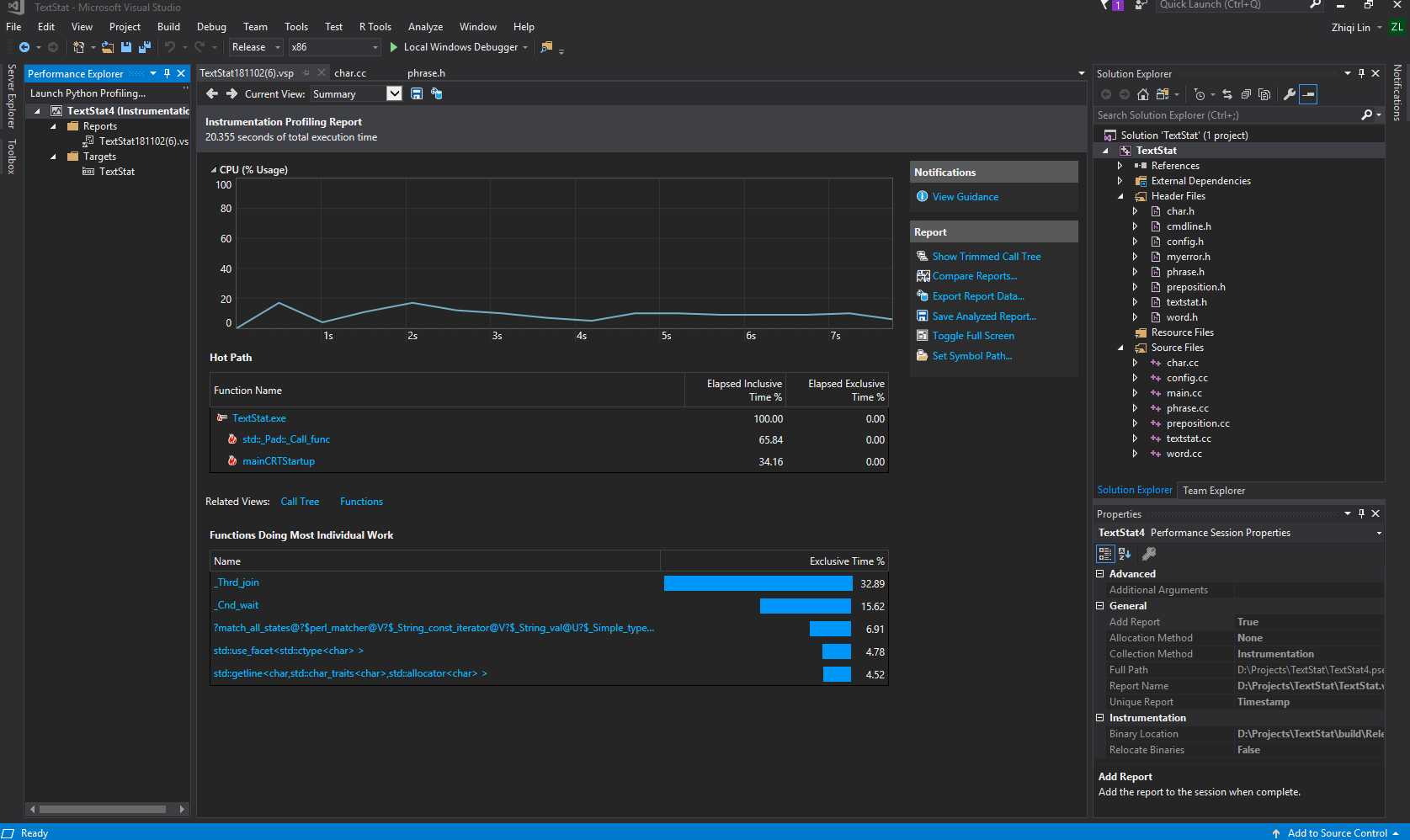The image size is (1410, 840).
Task: Click the Home icon in Solution Explorer
Action: (1142, 94)
